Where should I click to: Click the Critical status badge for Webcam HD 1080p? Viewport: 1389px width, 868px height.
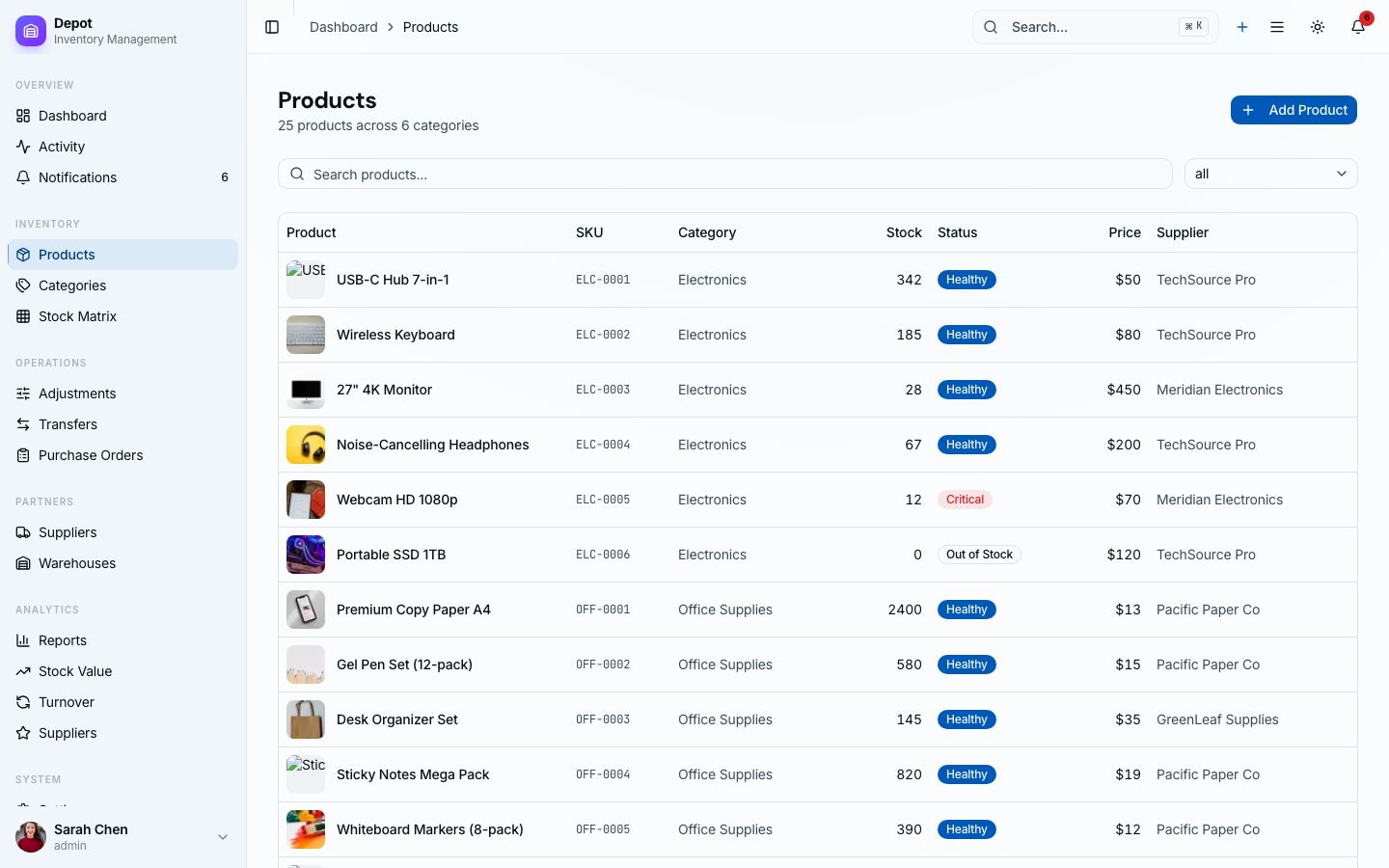tap(965, 499)
